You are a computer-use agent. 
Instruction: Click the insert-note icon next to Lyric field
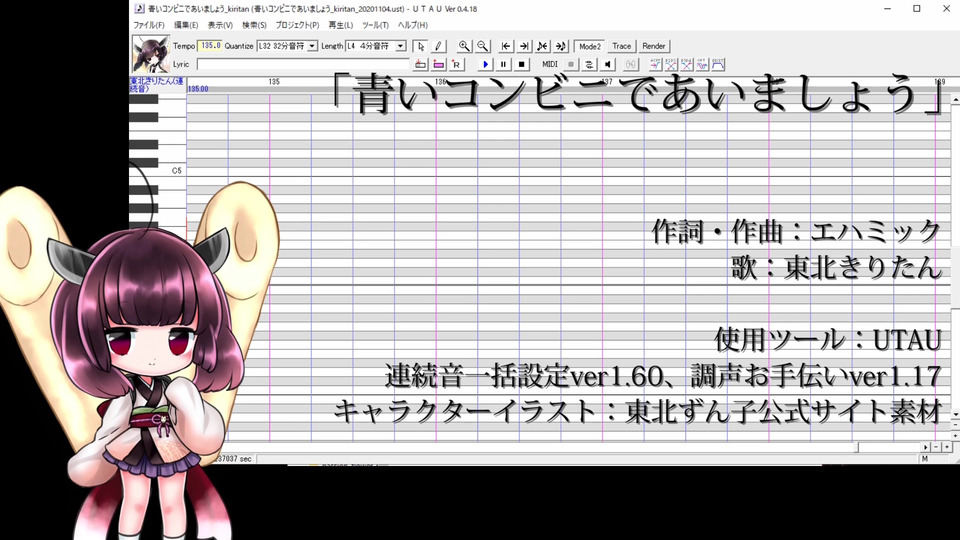420,64
